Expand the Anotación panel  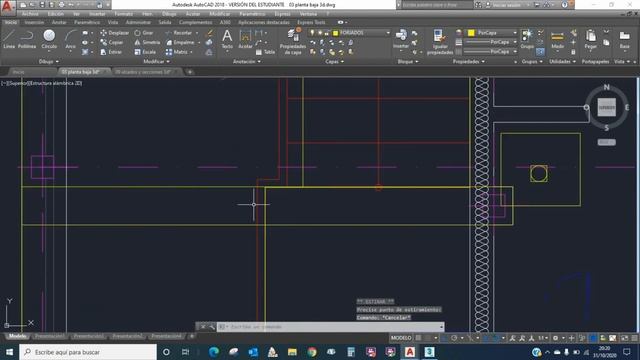click(x=247, y=62)
